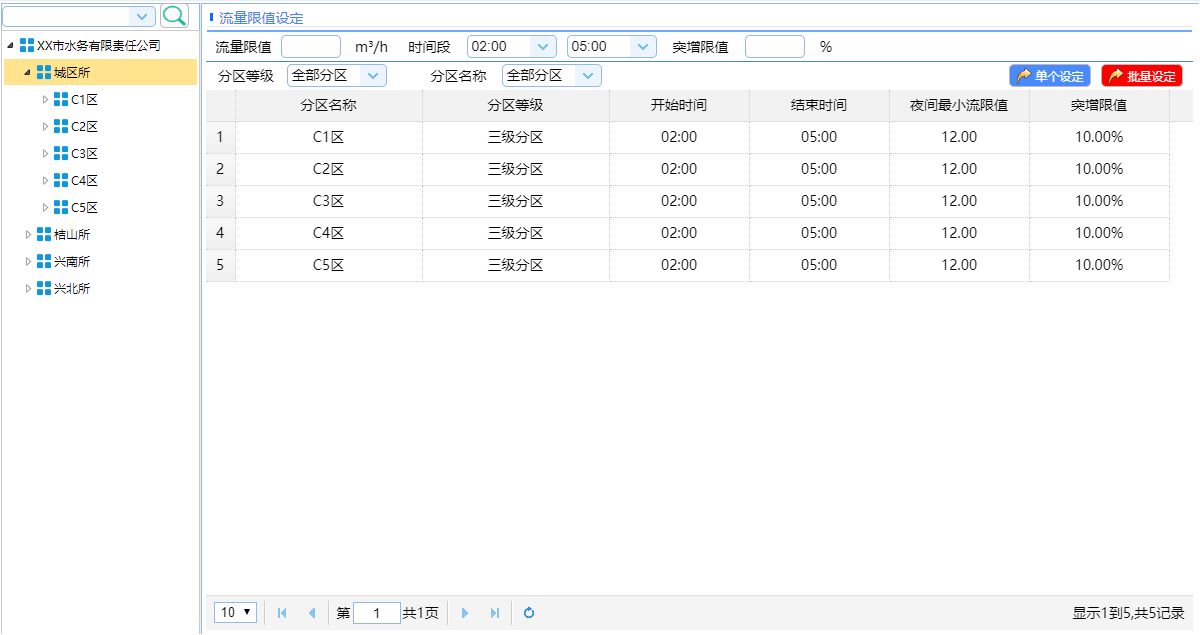1200x635 pixels.
Task: Select table row number 3
Action: pyautogui.click(x=220, y=201)
